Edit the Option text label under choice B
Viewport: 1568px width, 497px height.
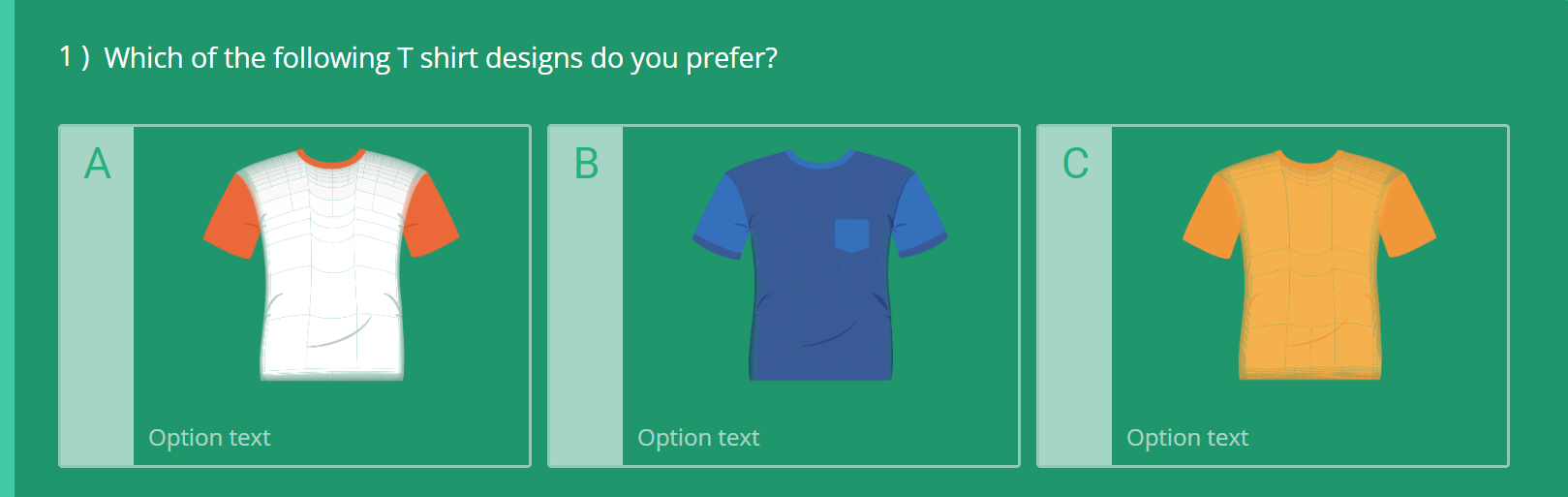[x=698, y=438]
